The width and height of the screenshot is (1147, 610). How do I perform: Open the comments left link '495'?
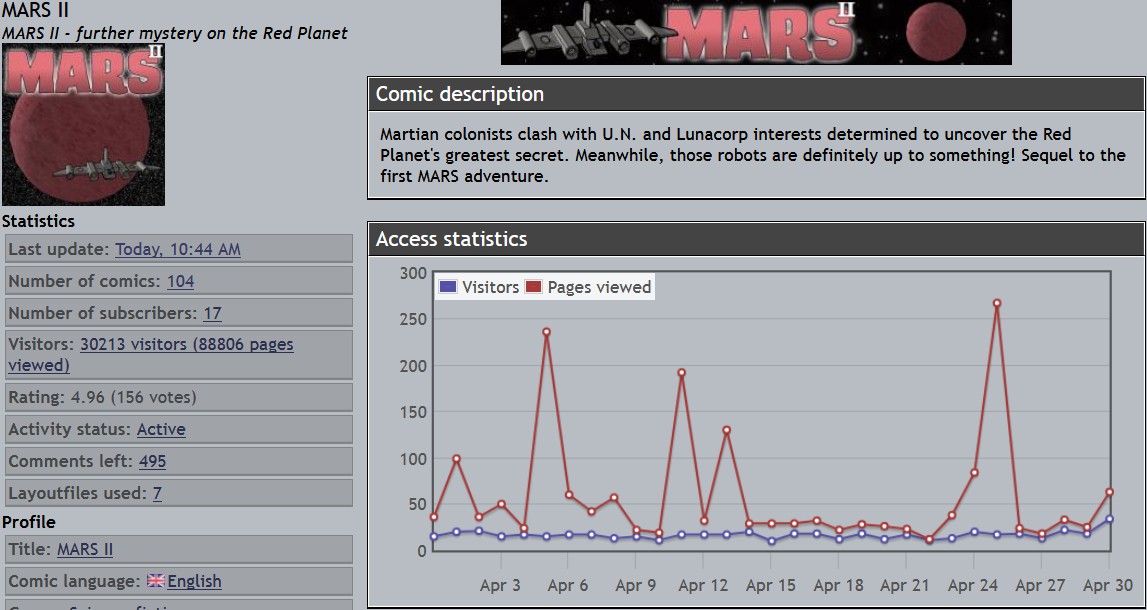tap(152, 461)
